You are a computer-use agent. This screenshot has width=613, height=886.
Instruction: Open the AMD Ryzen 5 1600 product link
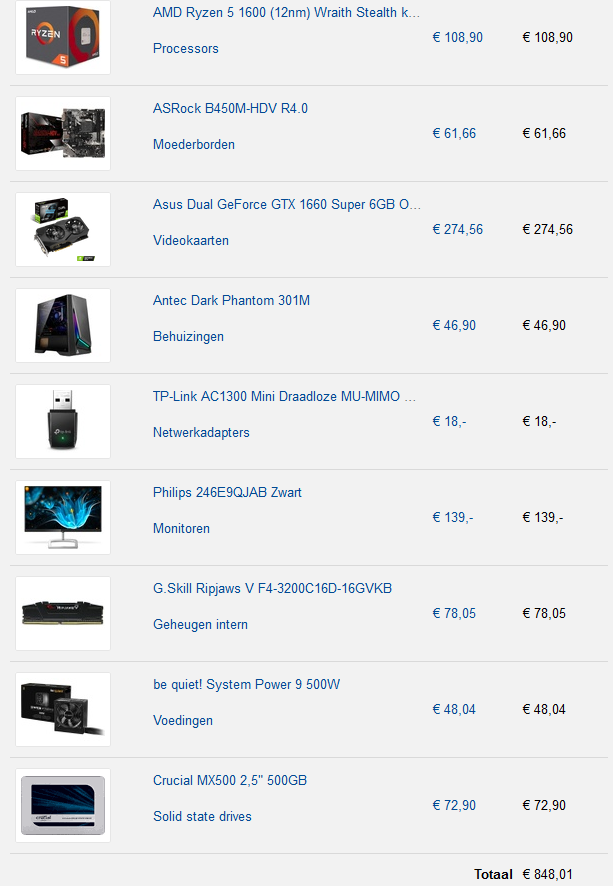pyautogui.click(x=286, y=12)
